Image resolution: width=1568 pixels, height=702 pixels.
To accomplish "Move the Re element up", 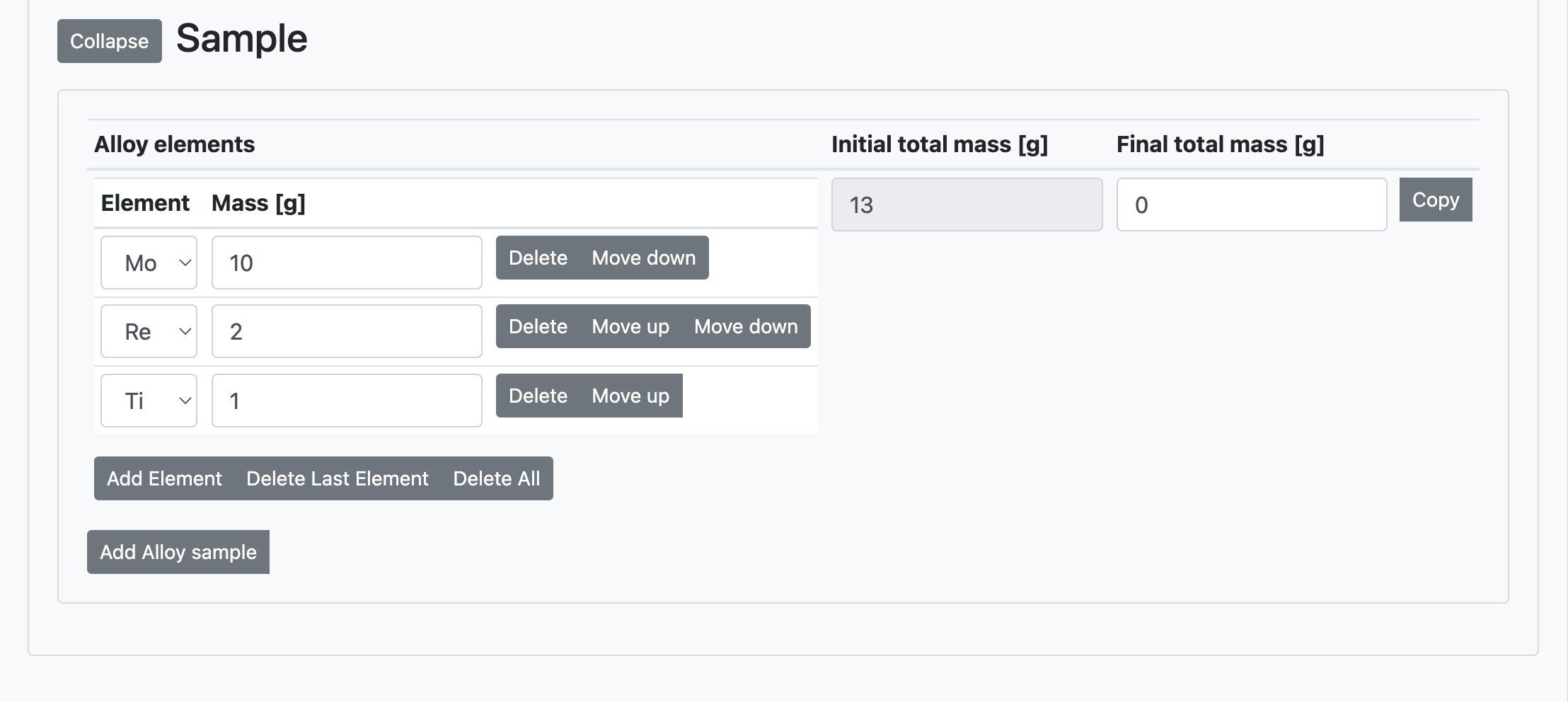I will (x=630, y=326).
